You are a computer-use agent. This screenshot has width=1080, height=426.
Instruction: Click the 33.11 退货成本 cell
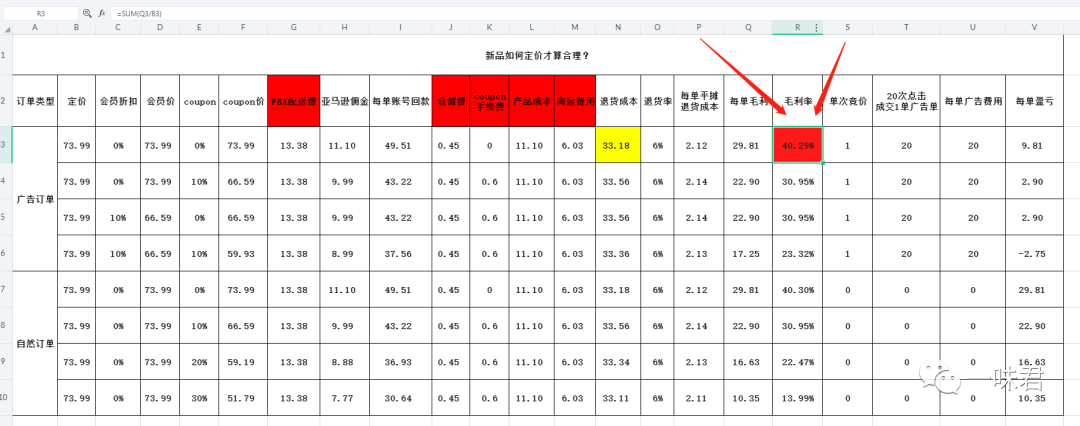pos(618,398)
